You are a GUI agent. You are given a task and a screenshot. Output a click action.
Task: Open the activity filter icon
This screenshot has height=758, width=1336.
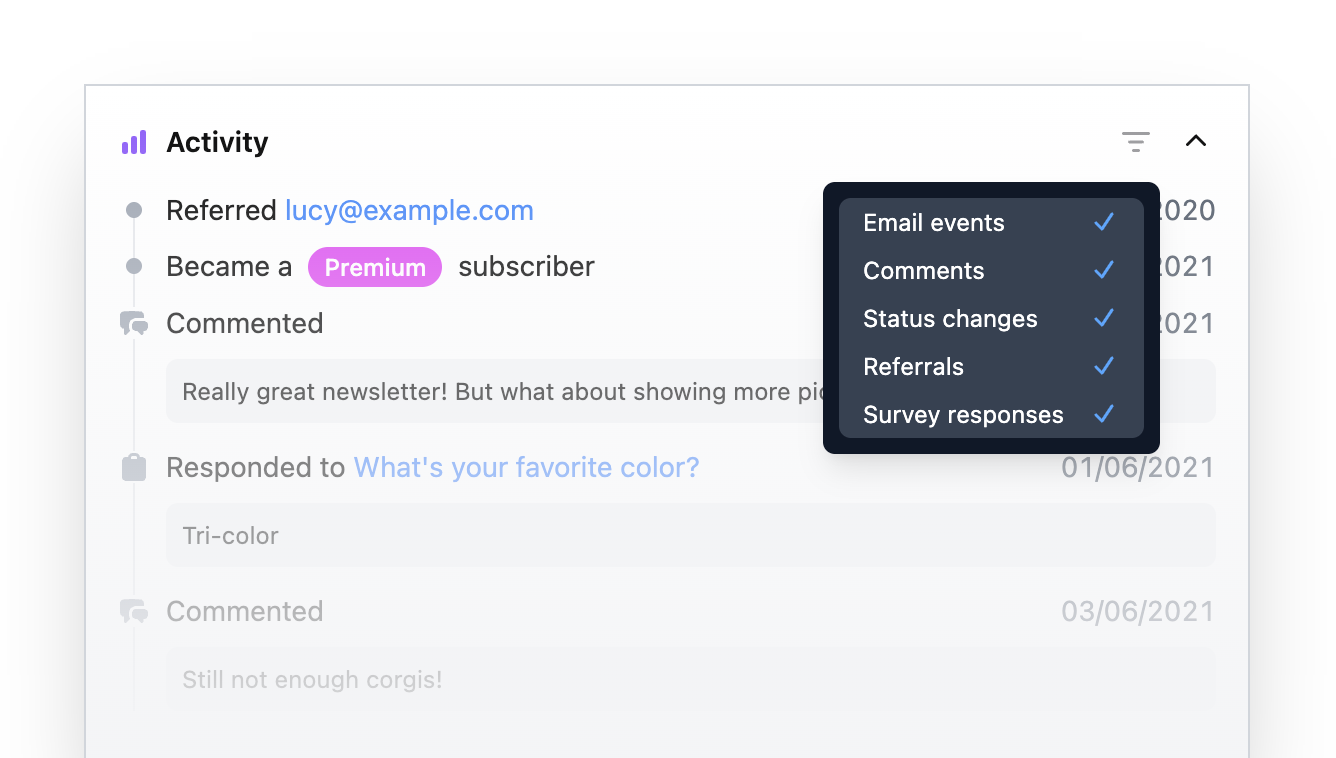click(x=1135, y=142)
